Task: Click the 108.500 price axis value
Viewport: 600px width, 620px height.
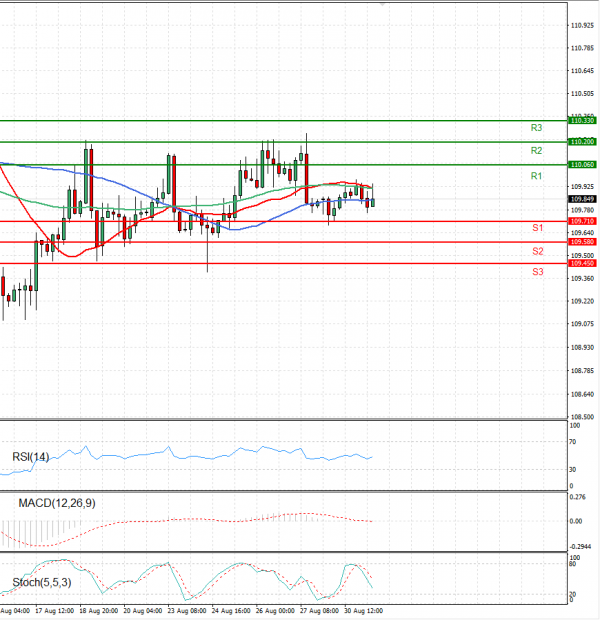Action: tap(582, 417)
